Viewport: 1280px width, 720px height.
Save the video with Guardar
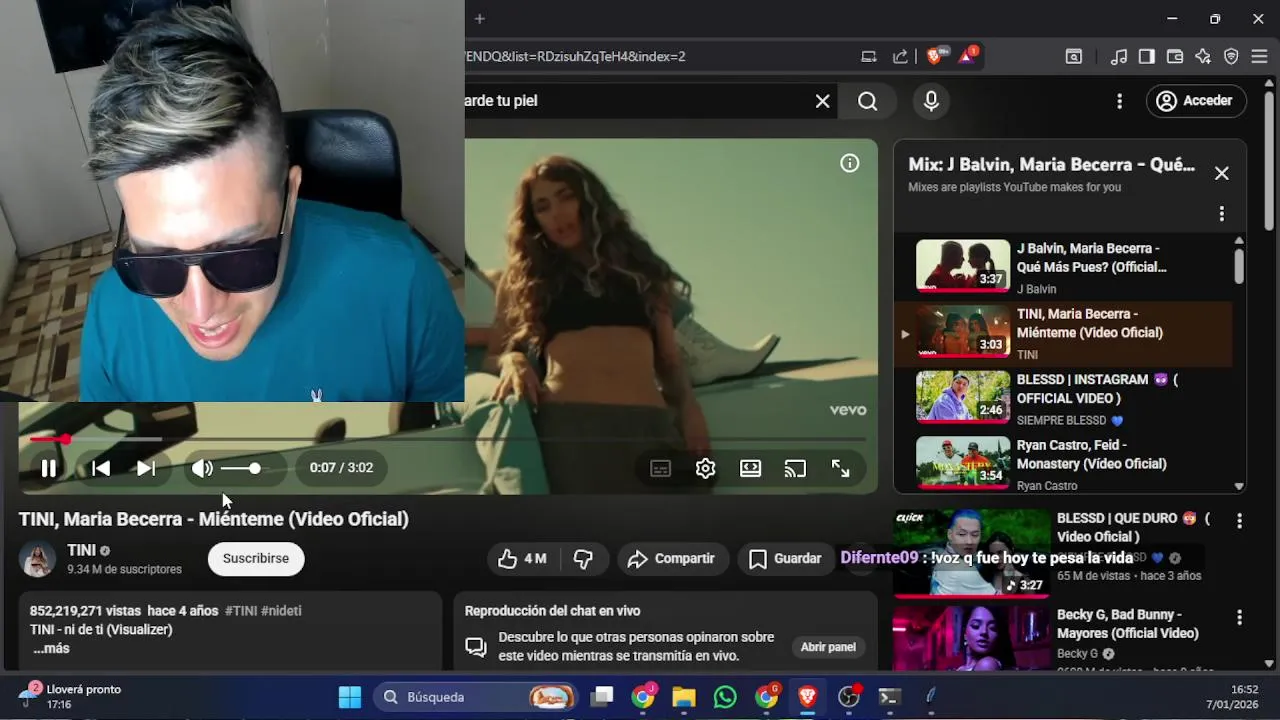coord(786,559)
